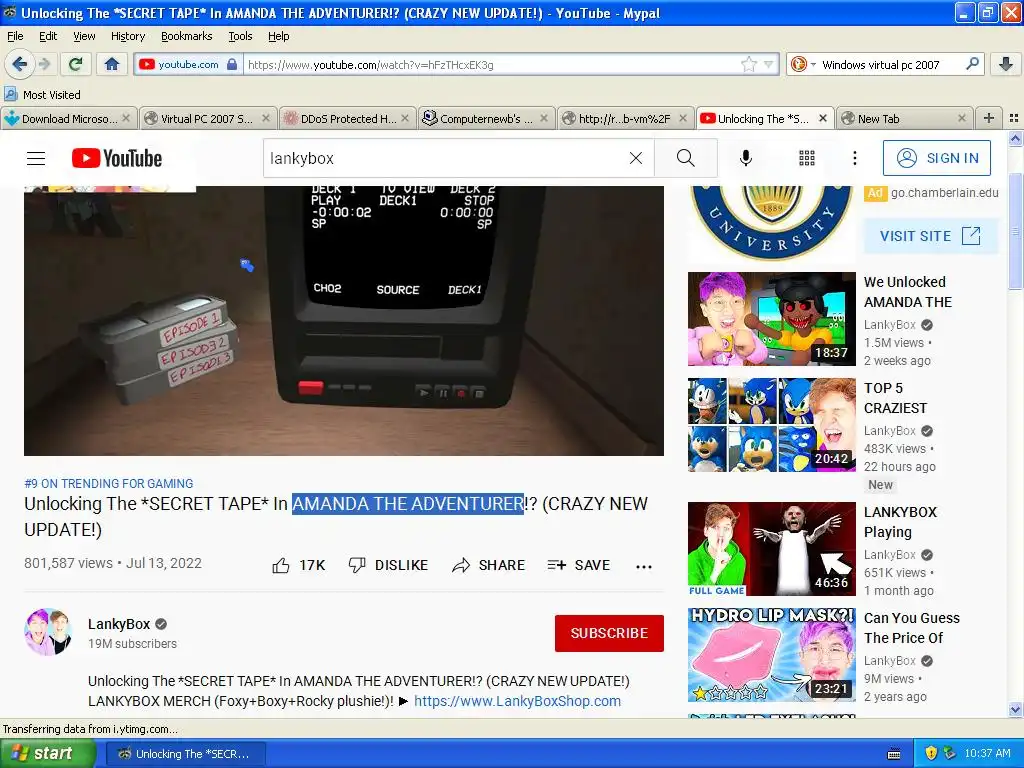The height and width of the screenshot is (768, 1024).
Task: Click the page scrollbar down arrow
Action: (1015, 709)
